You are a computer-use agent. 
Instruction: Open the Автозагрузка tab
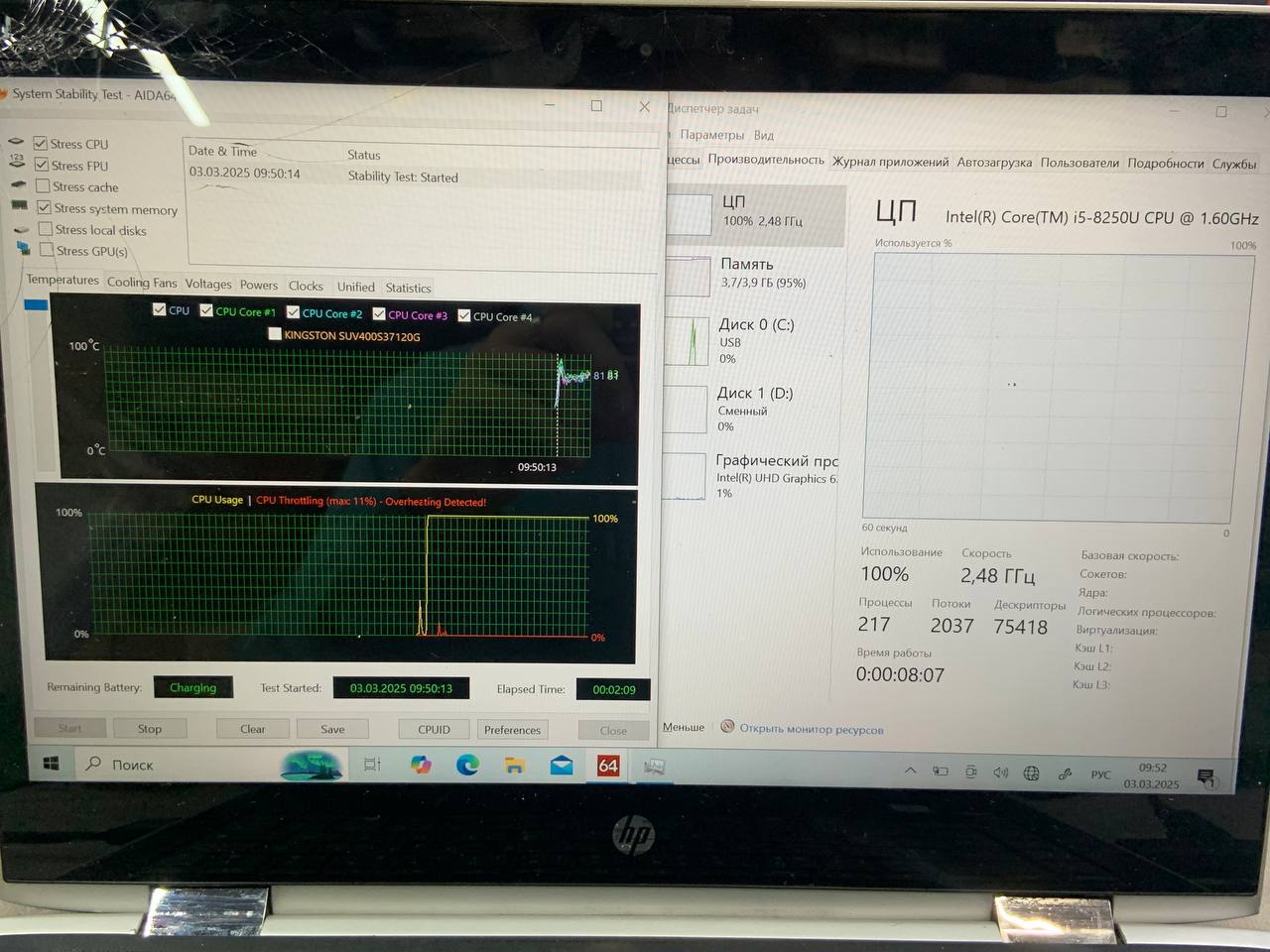(x=994, y=163)
